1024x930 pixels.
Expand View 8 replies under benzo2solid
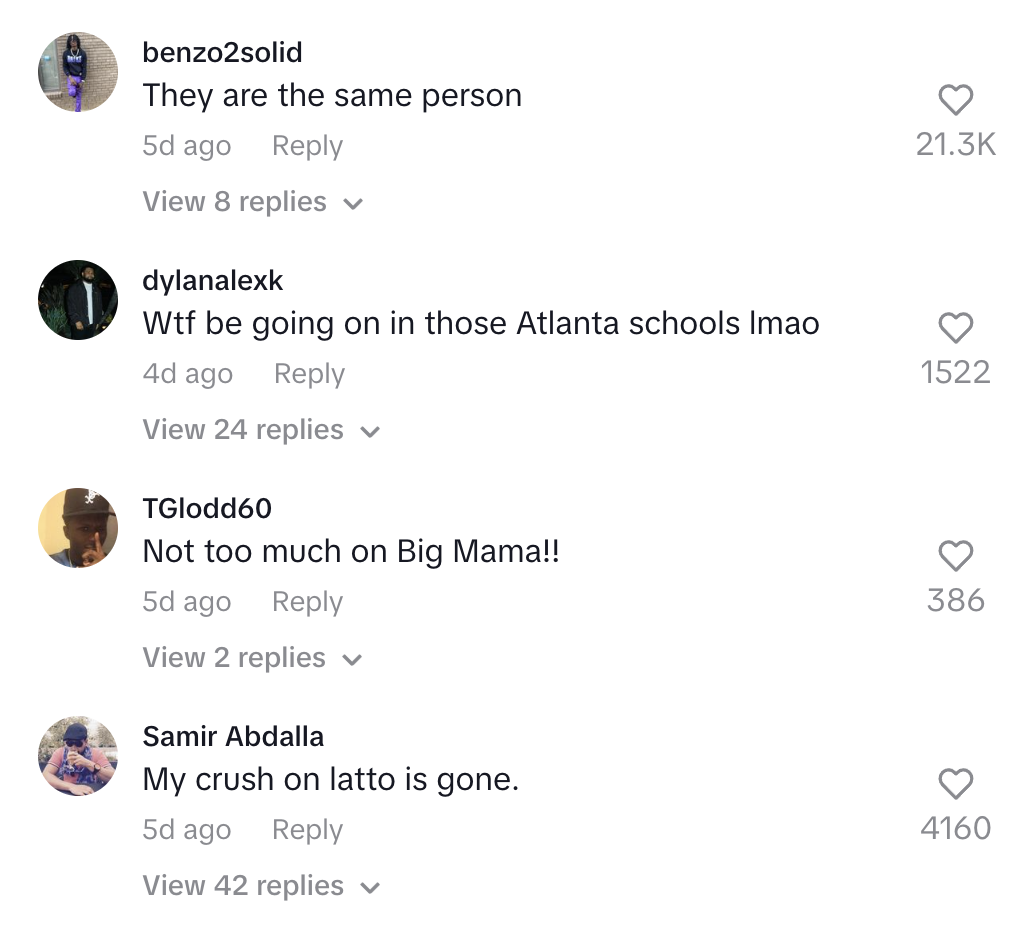[252, 202]
